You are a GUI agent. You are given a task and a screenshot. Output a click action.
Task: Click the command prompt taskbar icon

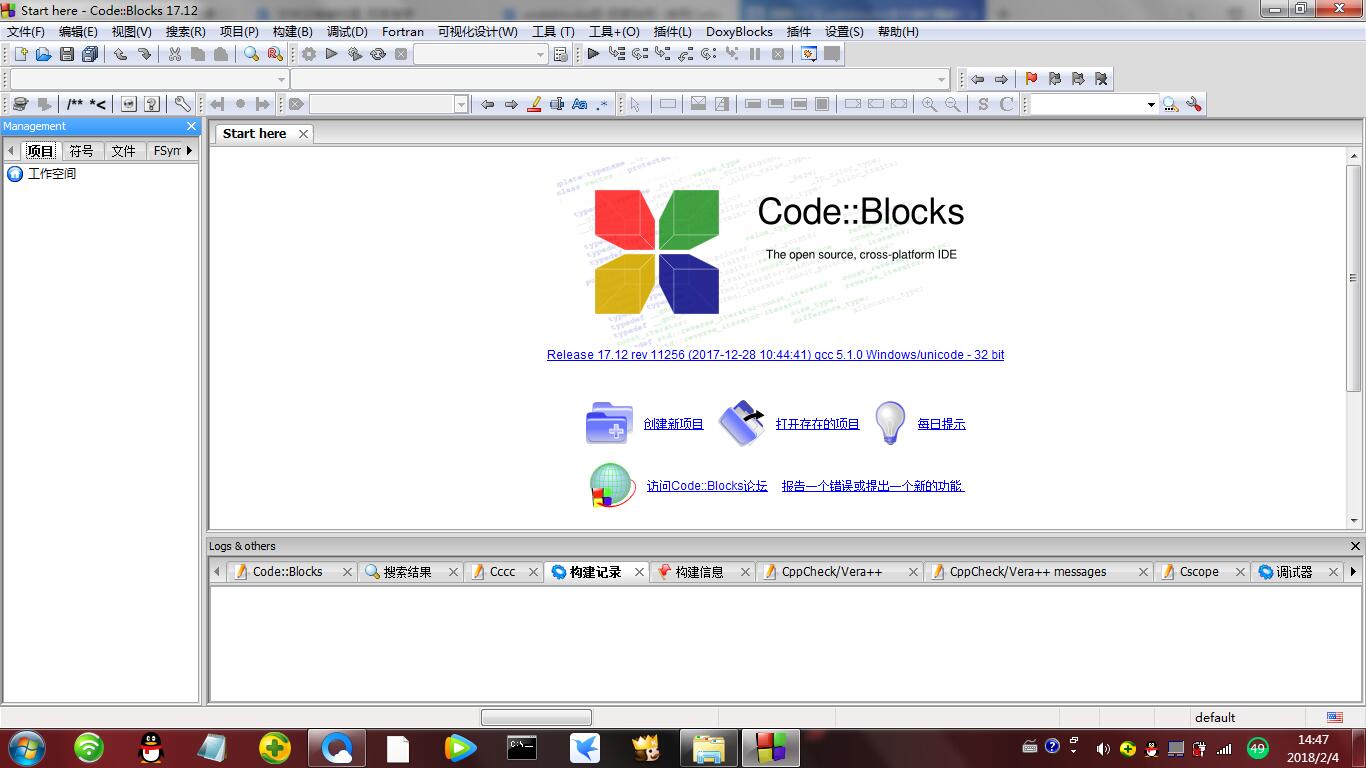click(x=522, y=747)
